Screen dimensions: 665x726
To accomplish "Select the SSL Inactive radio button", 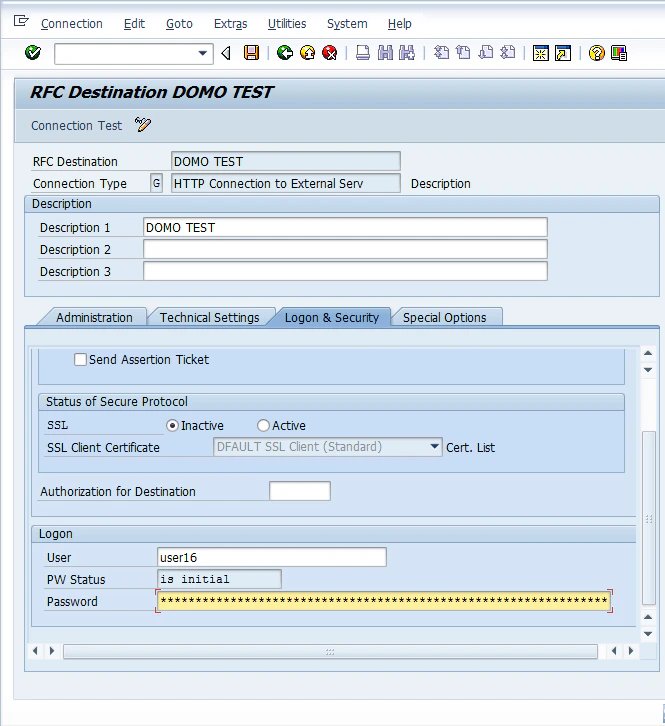I will click(172, 426).
